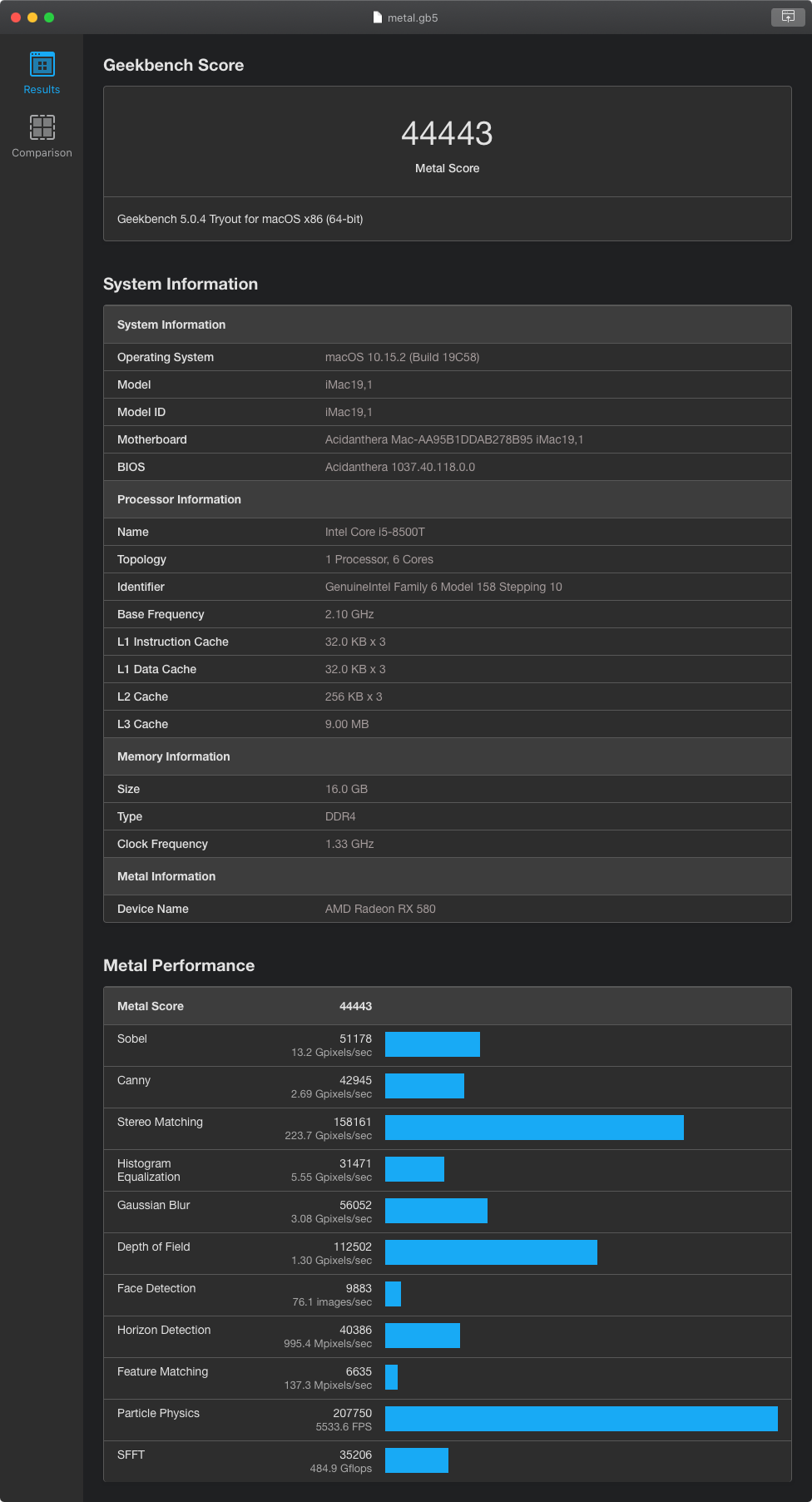Click the Feature Matching score bar

(391, 1377)
